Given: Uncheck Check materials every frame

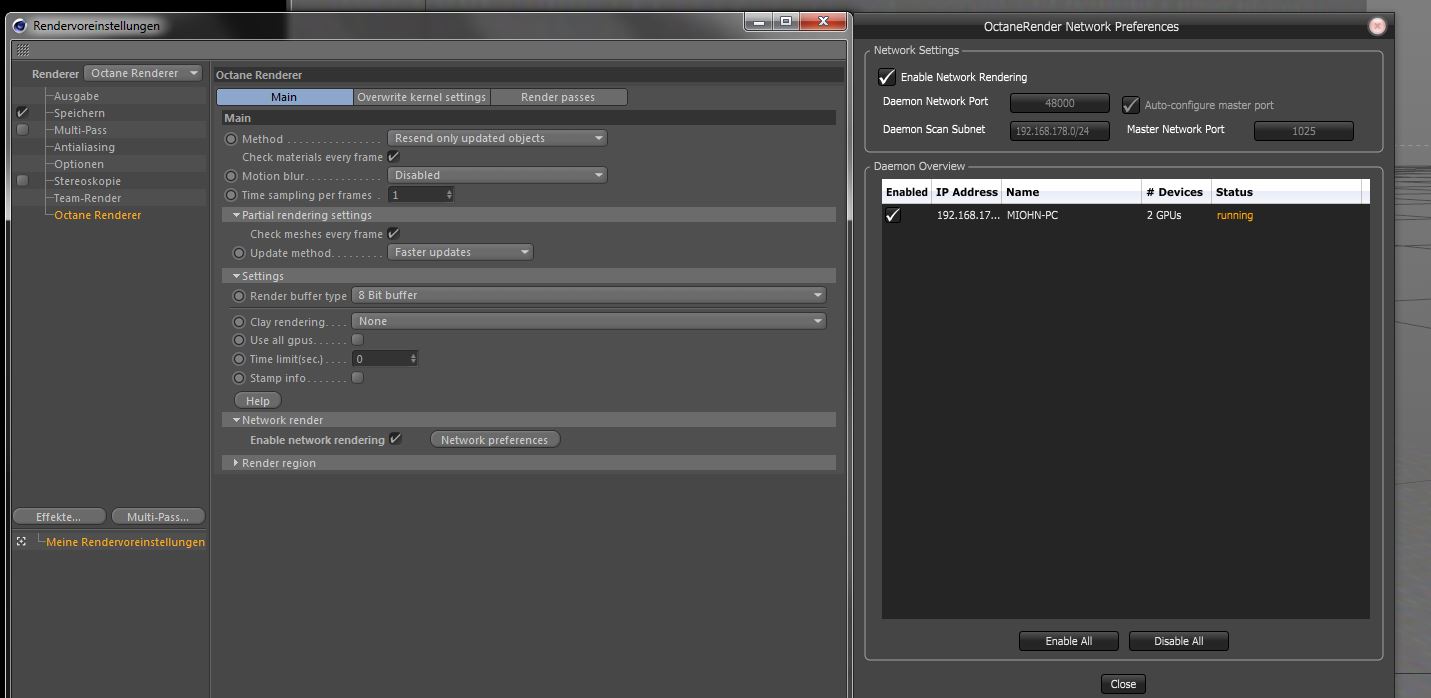Looking at the screenshot, I should [393, 157].
